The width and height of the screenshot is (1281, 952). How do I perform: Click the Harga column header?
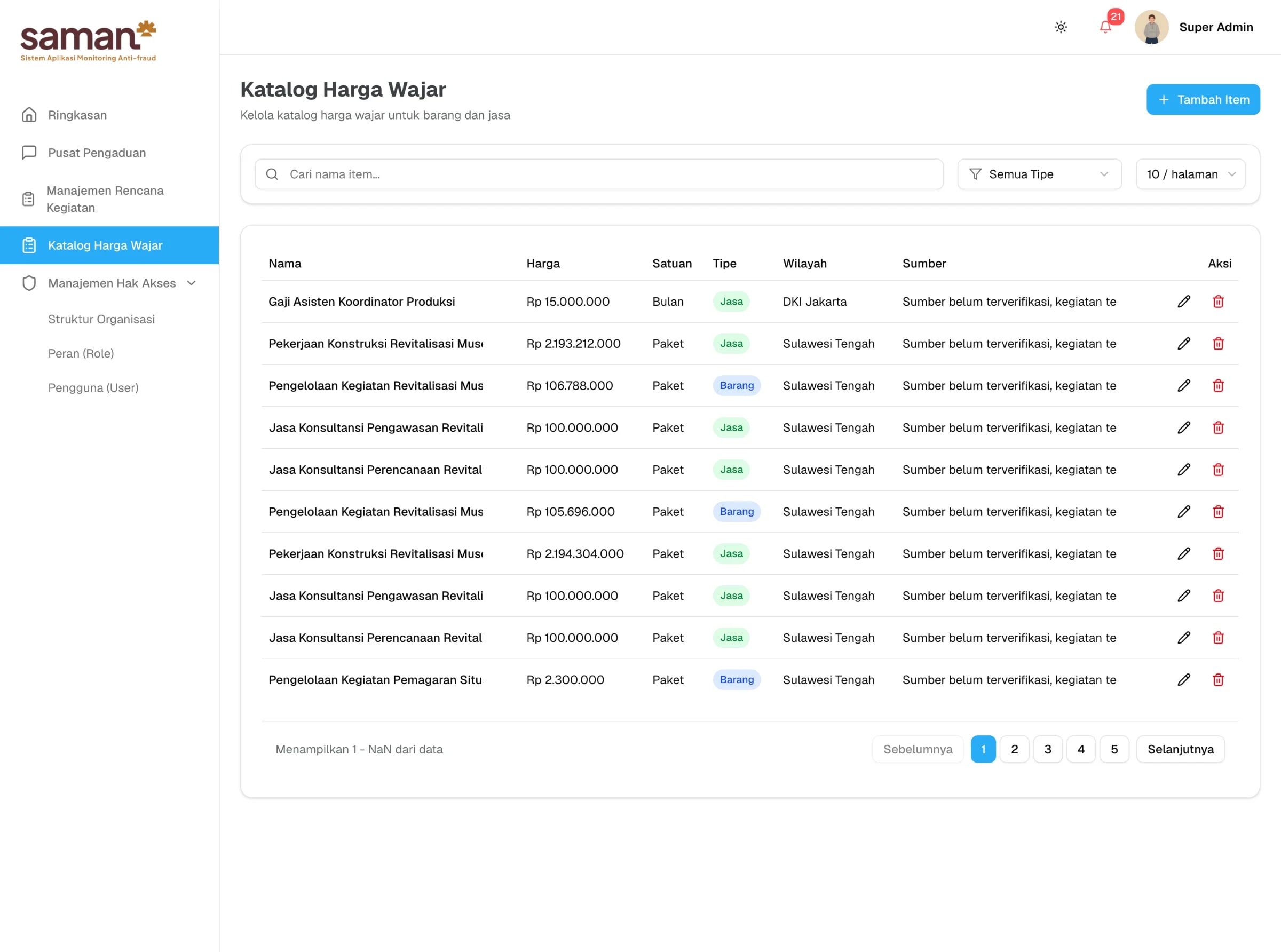(543, 264)
